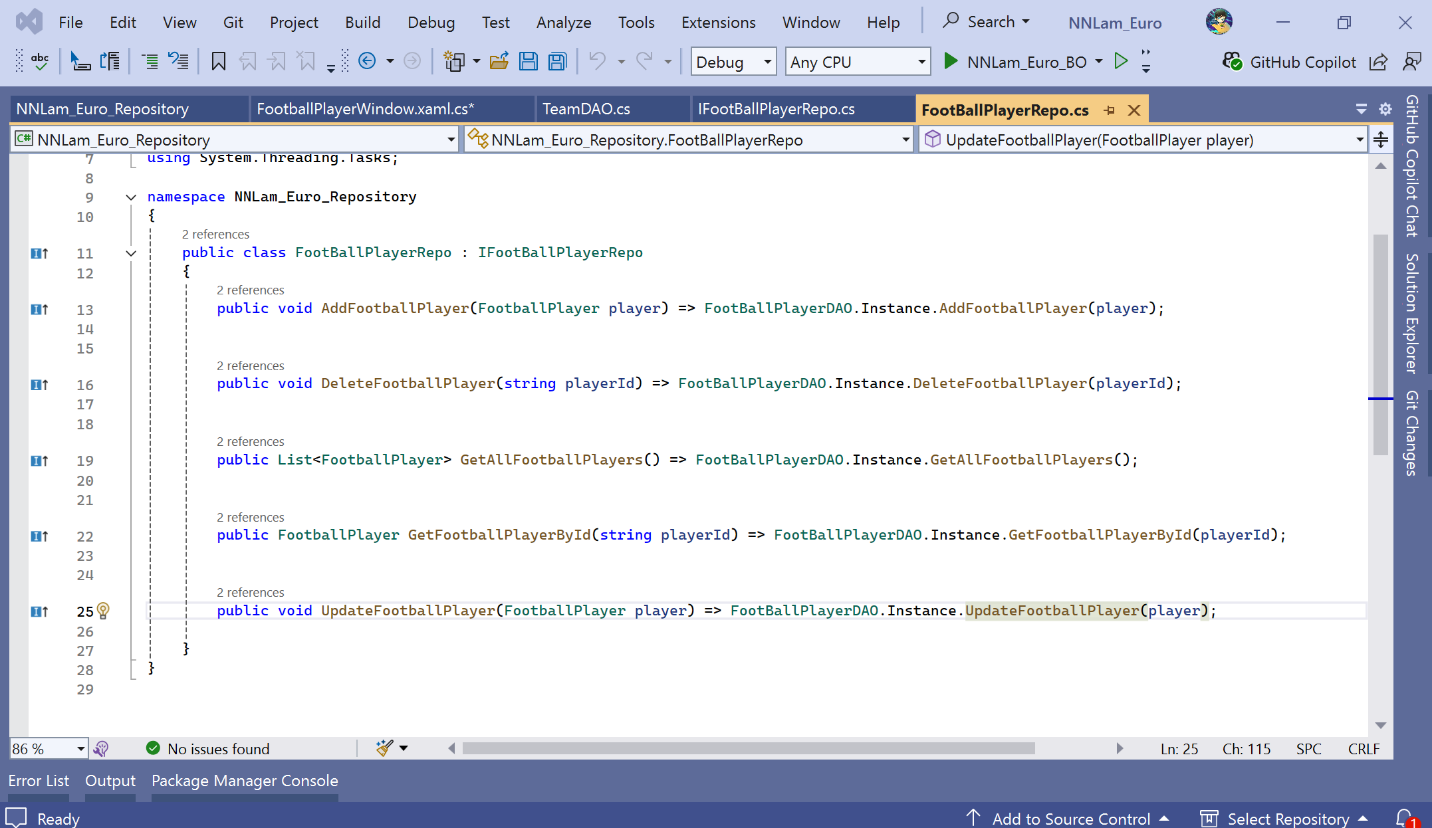Open the Extensions menu
The width and height of the screenshot is (1432, 828).
719,22
